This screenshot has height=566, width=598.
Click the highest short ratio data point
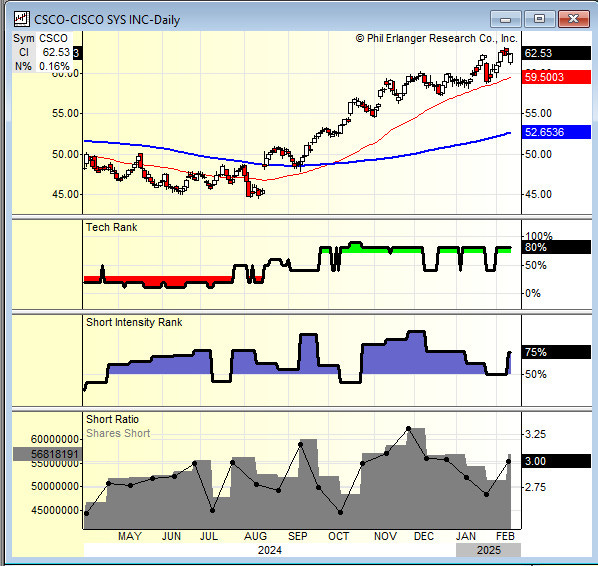click(408, 429)
